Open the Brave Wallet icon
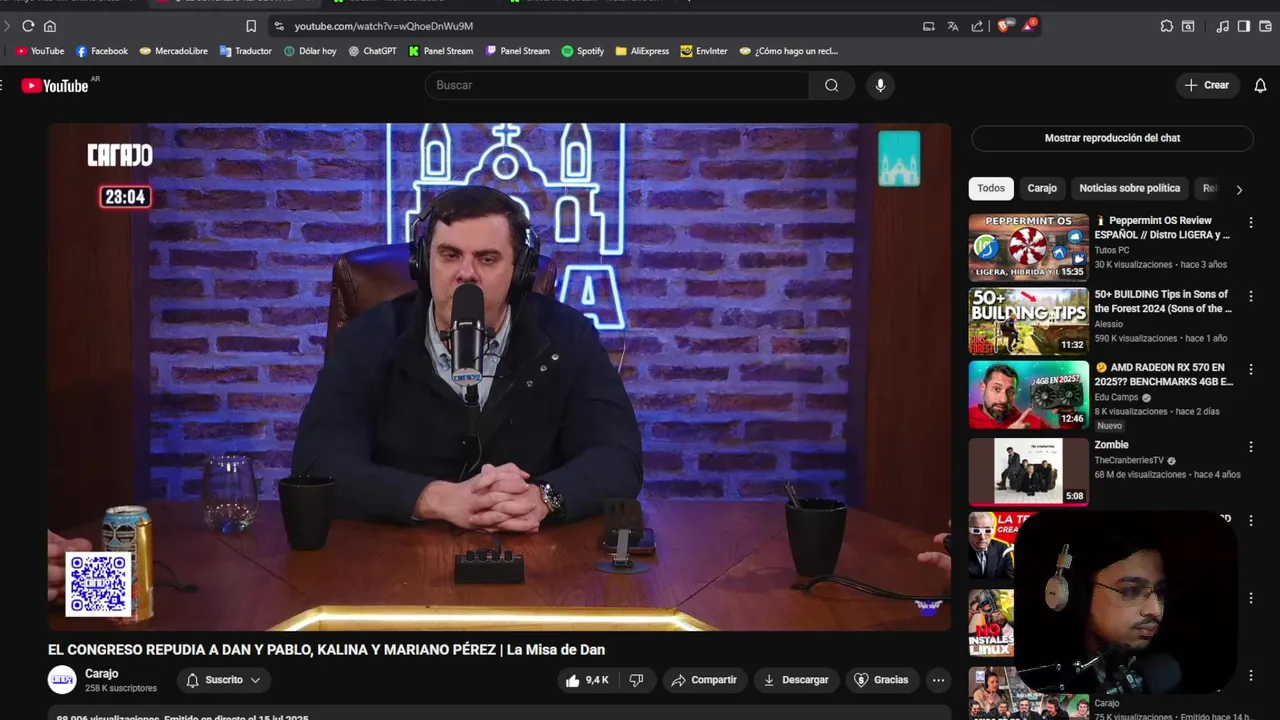This screenshot has width=1280, height=720. coord(1265,26)
